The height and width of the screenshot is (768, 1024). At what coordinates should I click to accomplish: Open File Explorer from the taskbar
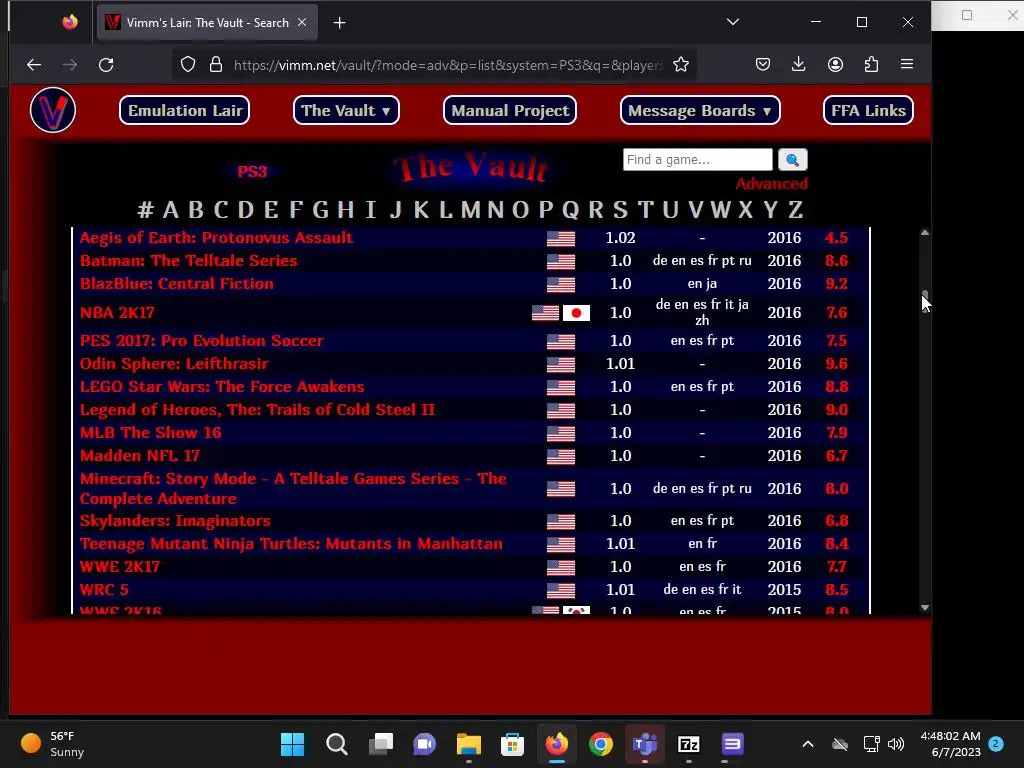click(x=469, y=744)
